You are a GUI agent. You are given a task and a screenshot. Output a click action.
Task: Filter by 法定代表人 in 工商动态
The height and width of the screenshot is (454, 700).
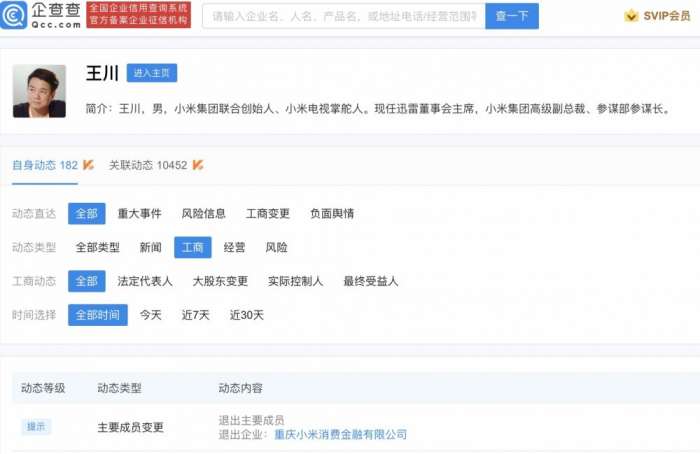145,281
